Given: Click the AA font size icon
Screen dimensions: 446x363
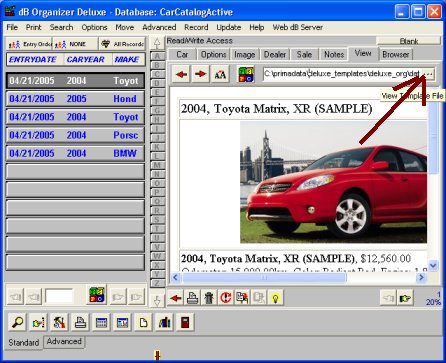Looking at the screenshot, I should coord(220,74).
